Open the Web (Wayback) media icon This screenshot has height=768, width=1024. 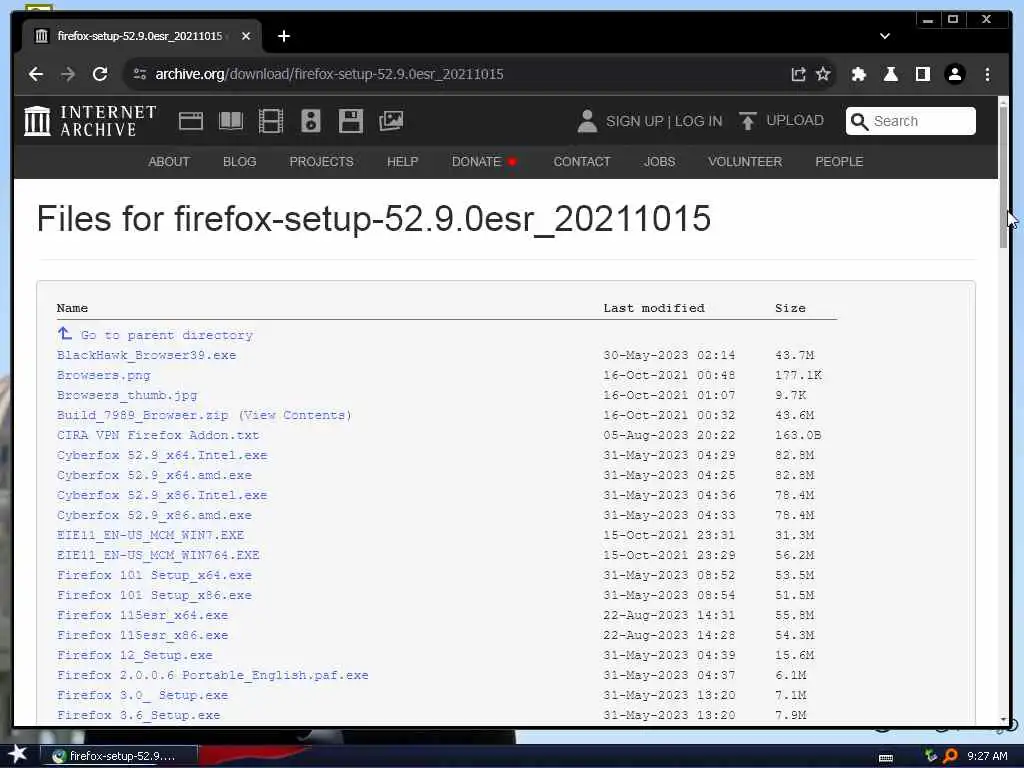(191, 121)
